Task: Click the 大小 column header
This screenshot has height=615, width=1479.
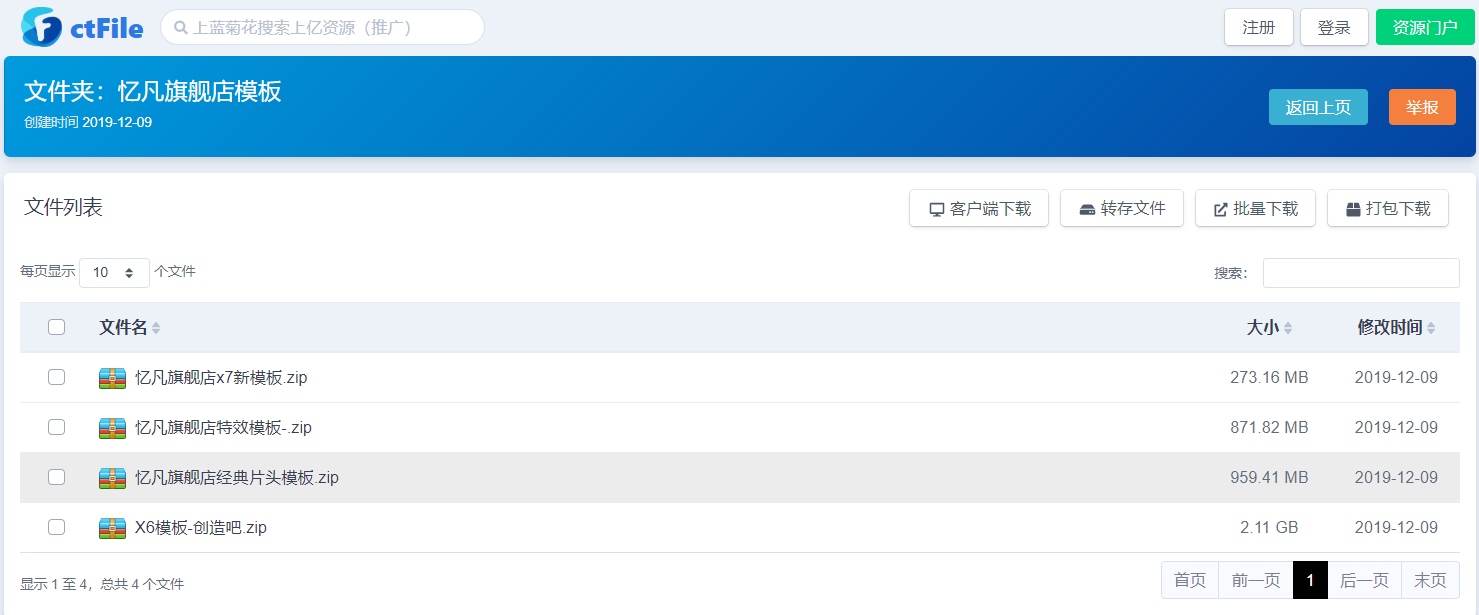Action: [1262, 327]
